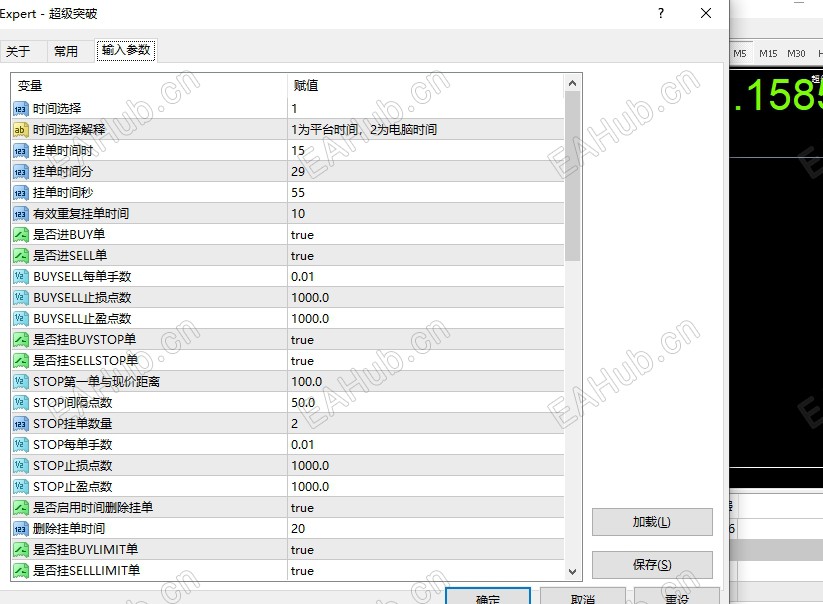Click the boolean icon beside 是否挂BUYLIMIT单

[20, 549]
